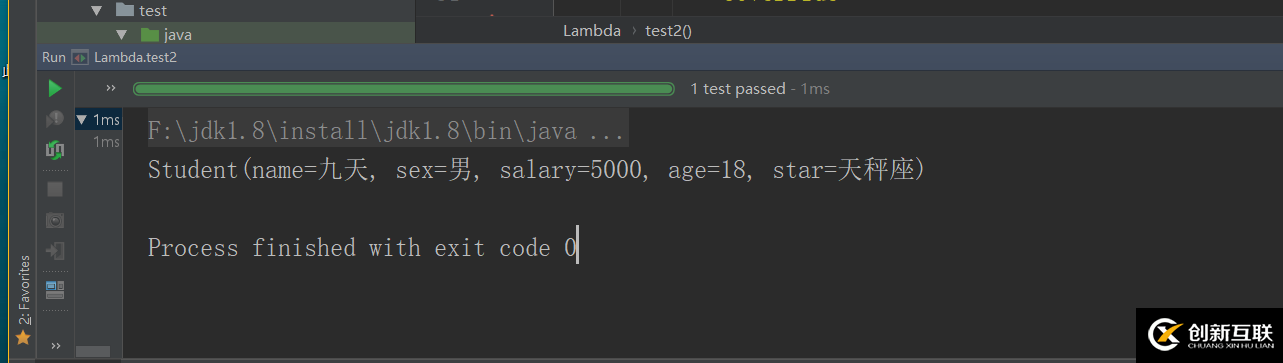Click test2() in the editor breadcrumb
Screen dimensions: 1283x363
point(669,31)
